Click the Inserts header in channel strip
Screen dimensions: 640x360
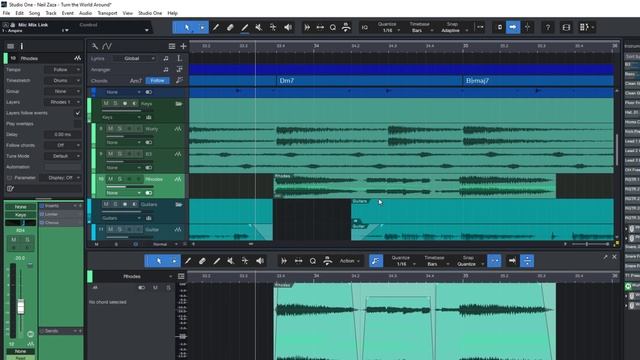coord(60,206)
